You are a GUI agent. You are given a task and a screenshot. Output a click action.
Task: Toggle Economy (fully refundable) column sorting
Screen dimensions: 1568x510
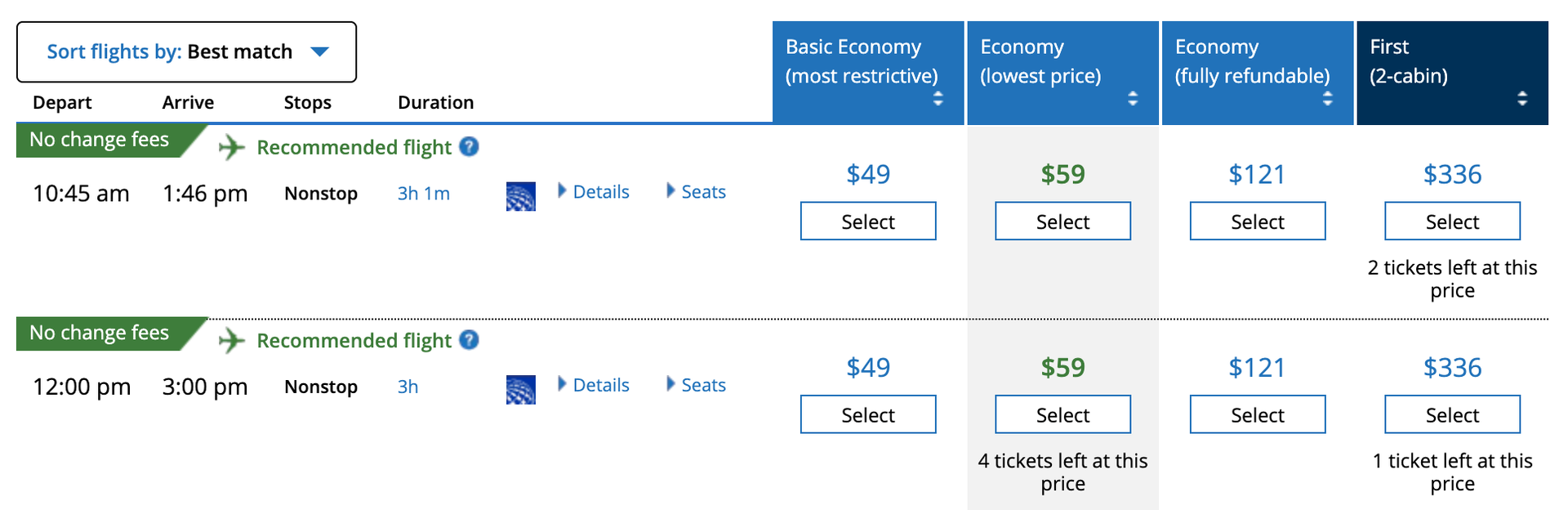(x=1327, y=98)
